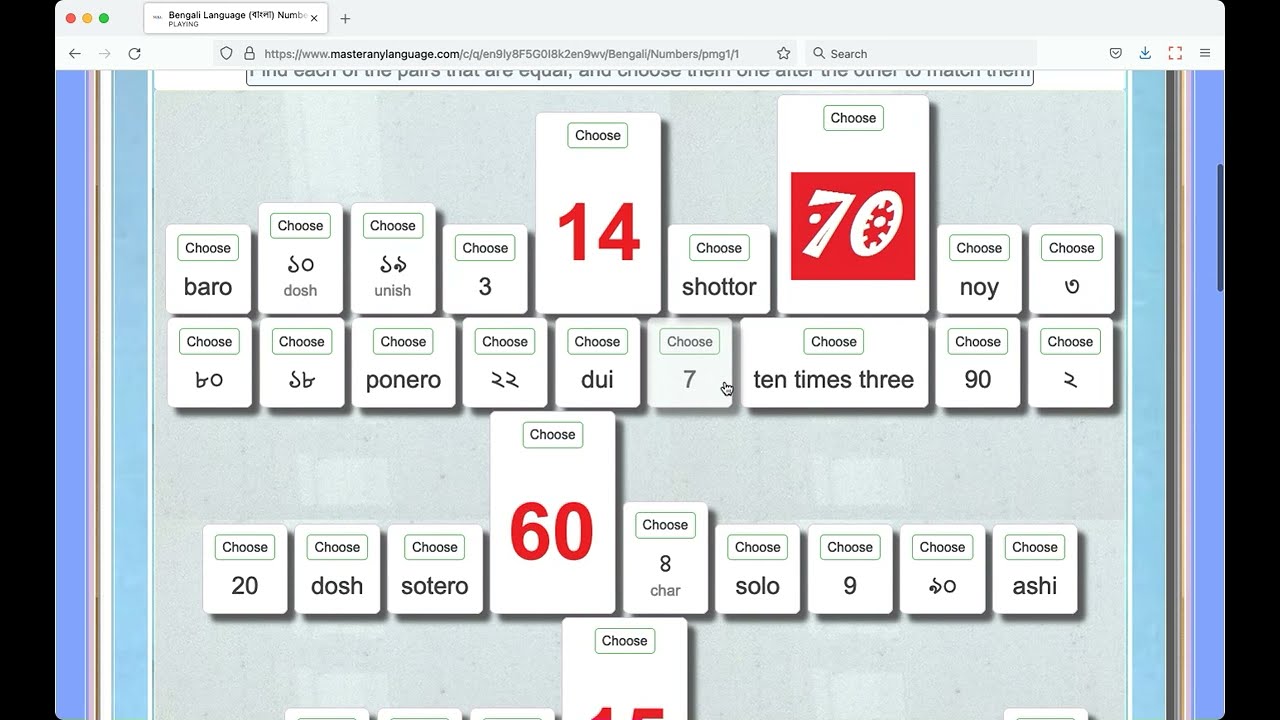Choose the red 70 image card

coord(853,117)
